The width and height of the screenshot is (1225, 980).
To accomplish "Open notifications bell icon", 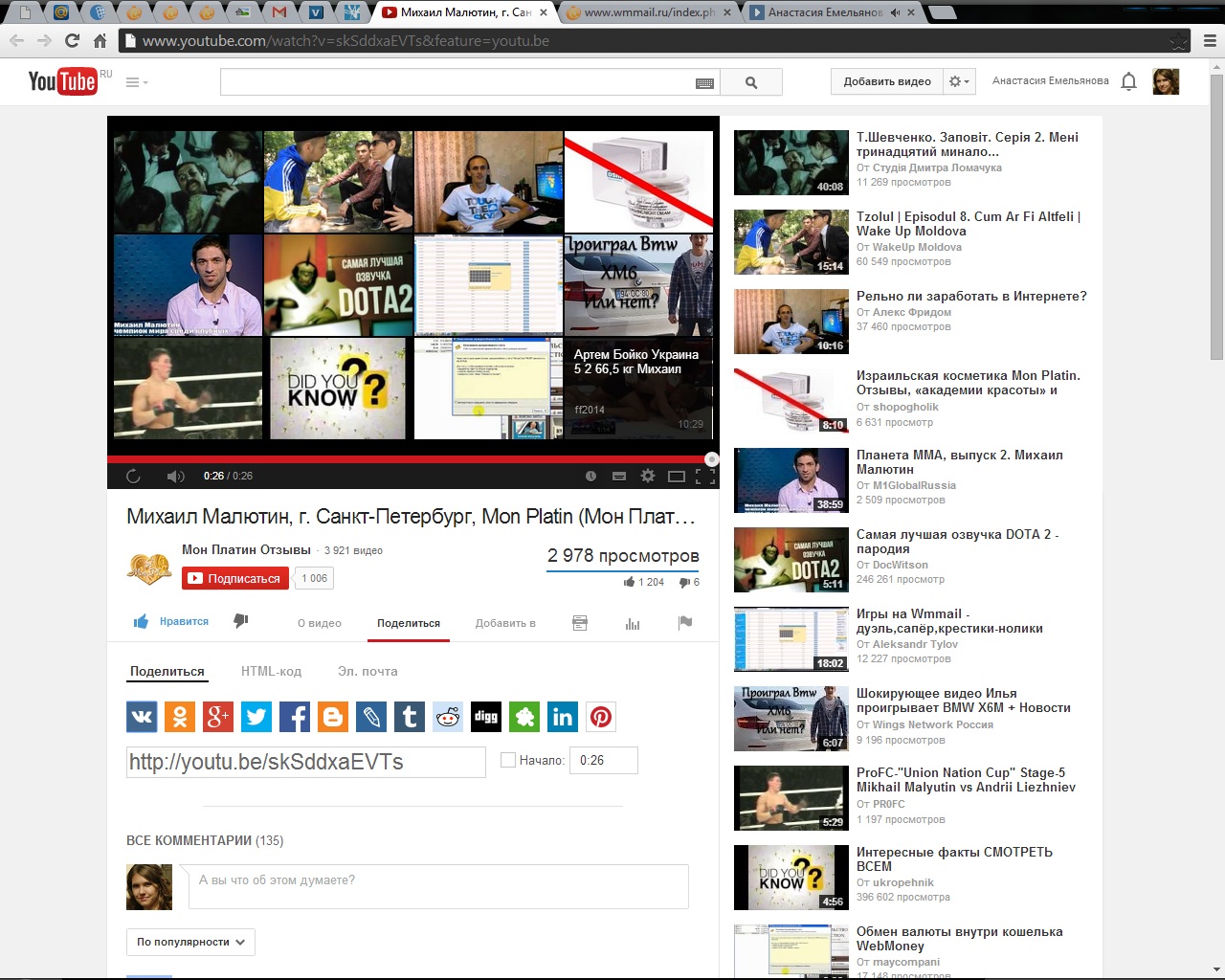I will point(1129,81).
